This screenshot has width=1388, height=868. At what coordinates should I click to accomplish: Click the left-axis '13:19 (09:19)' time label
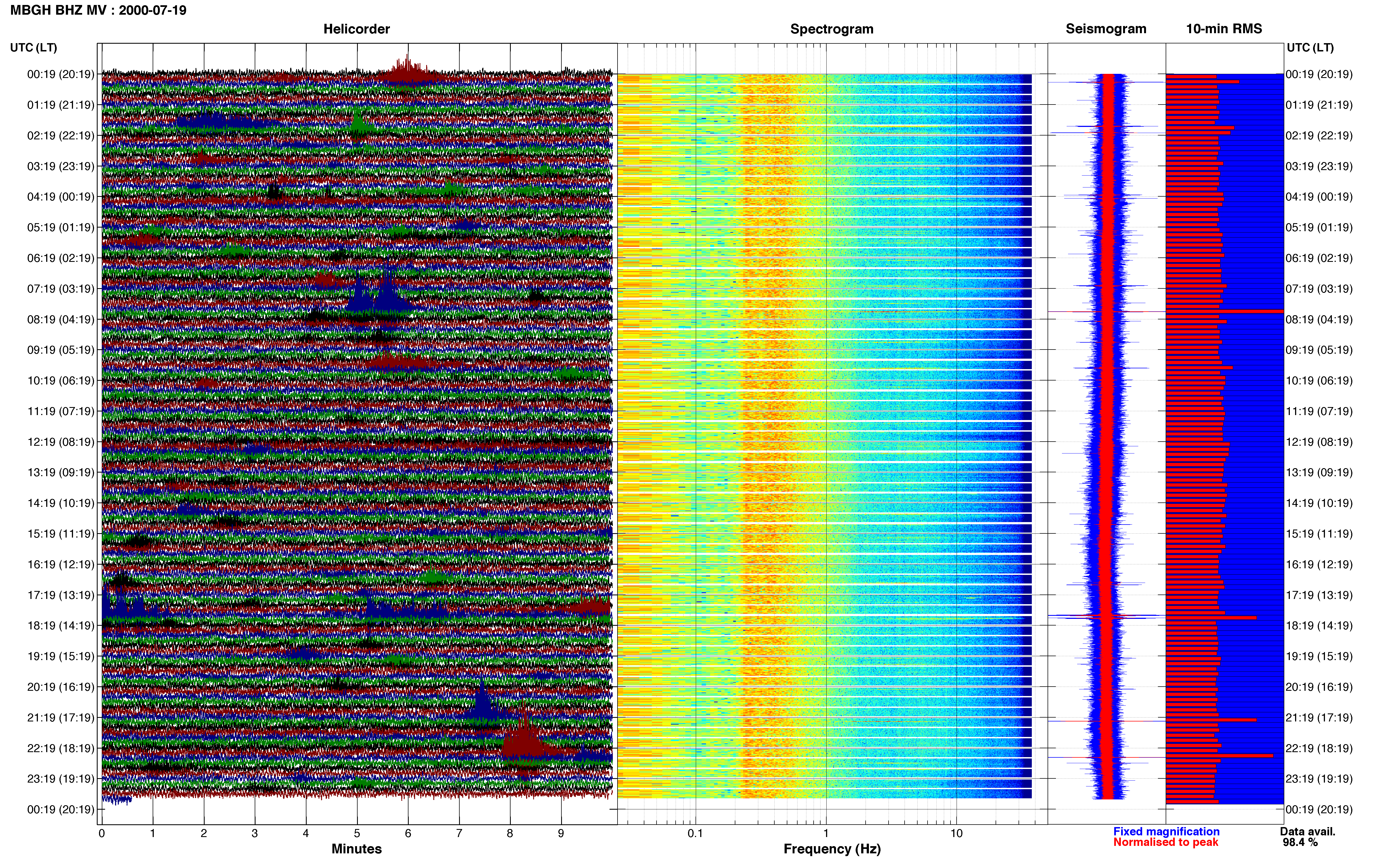[60, 473]
